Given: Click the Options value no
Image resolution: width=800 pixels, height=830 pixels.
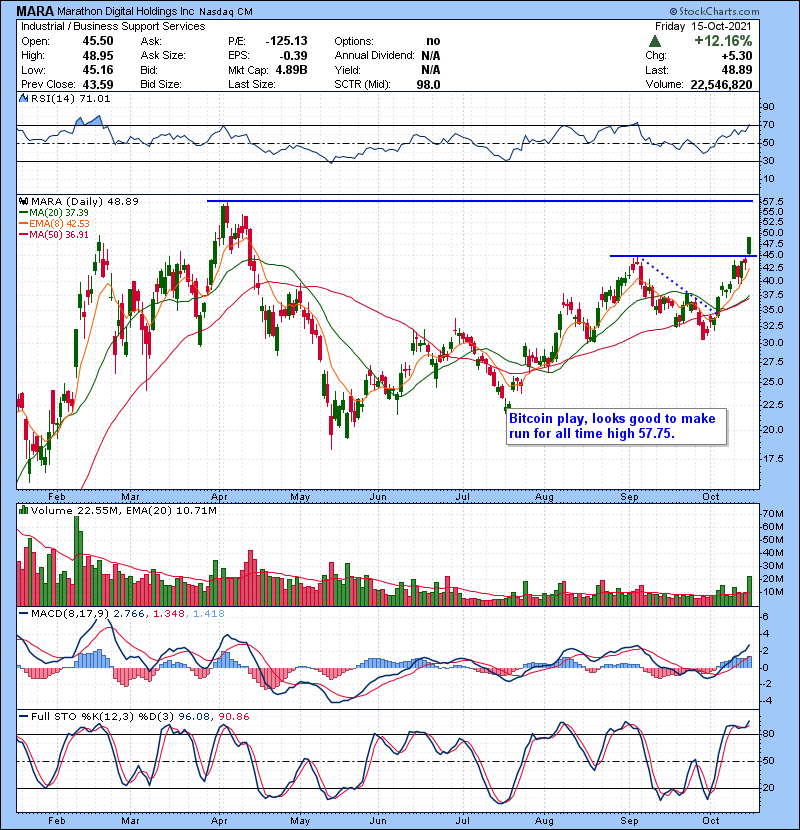Looking at the screenshot, I should tap(433, 41).
